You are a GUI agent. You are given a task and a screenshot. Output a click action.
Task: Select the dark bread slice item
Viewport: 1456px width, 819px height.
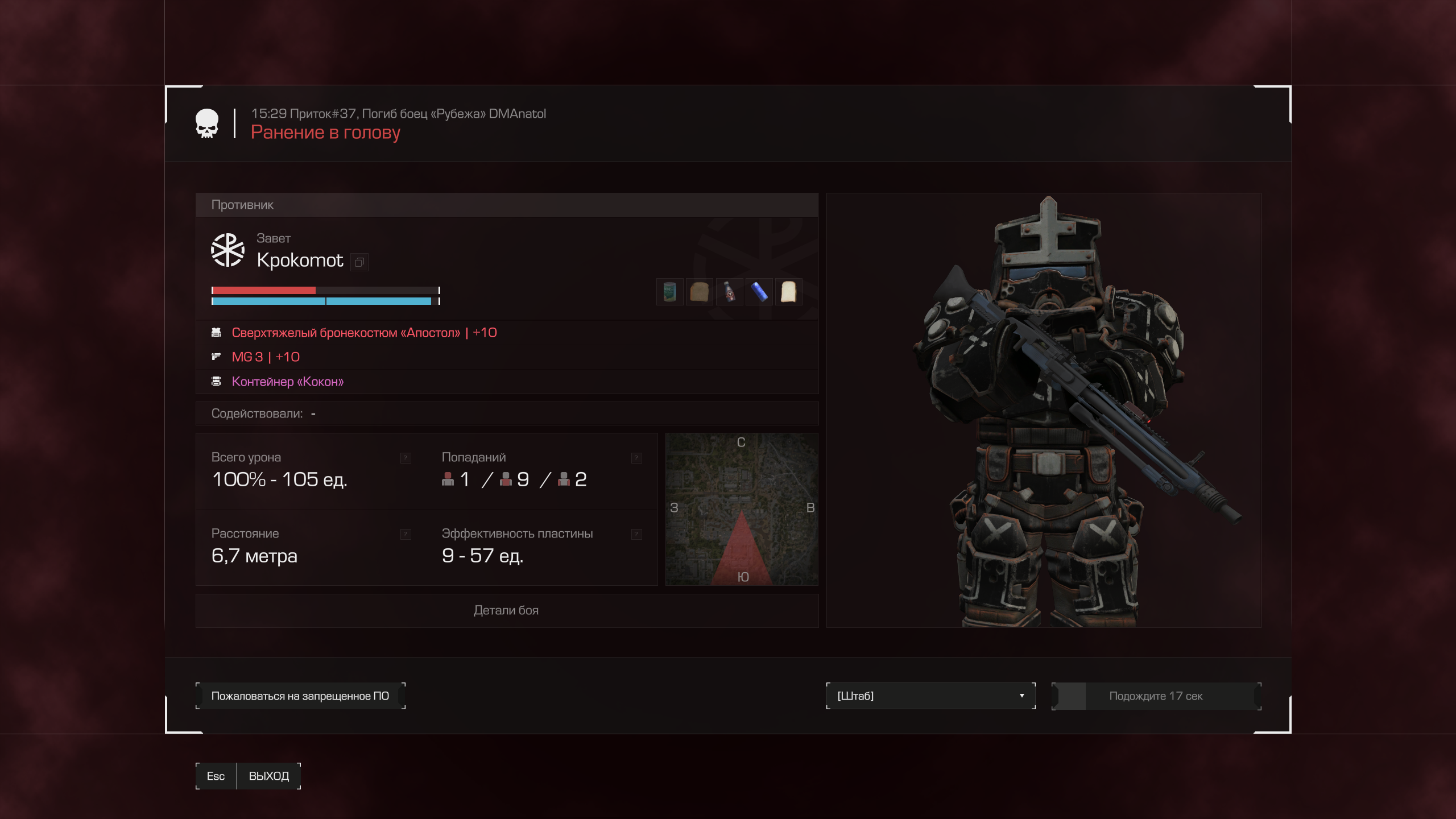coord(699,292)
